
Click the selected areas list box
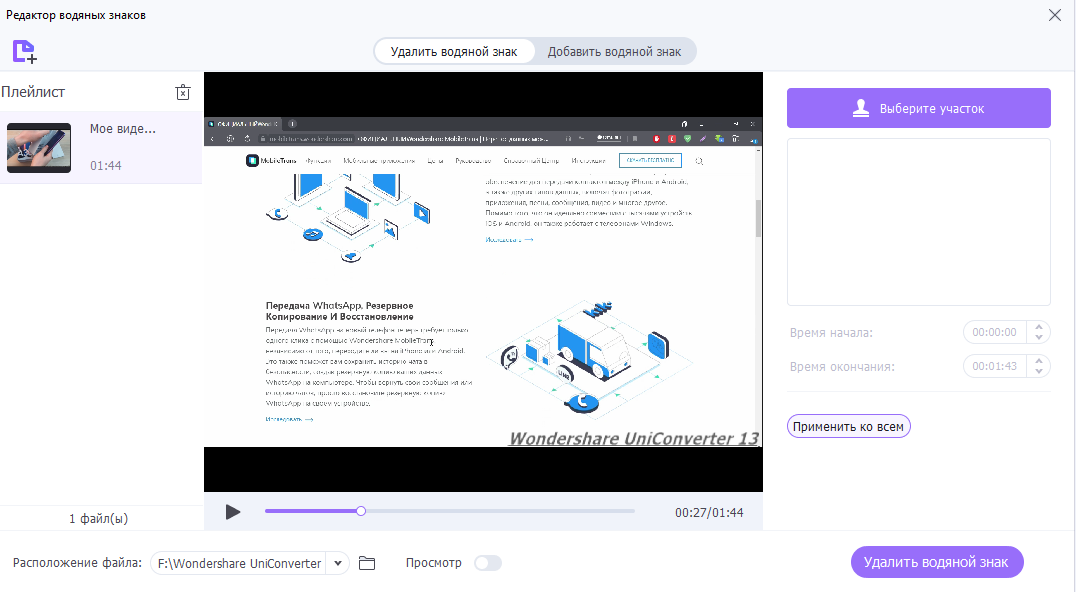coord(918,222)
